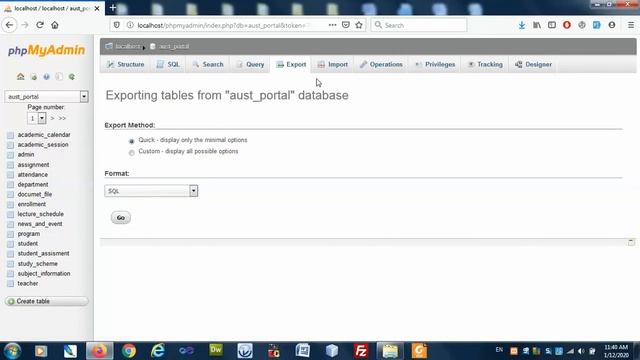Open Windows Start menu
Image resolution: width=640 pixels, height=360 pixels.
[12, 351]
